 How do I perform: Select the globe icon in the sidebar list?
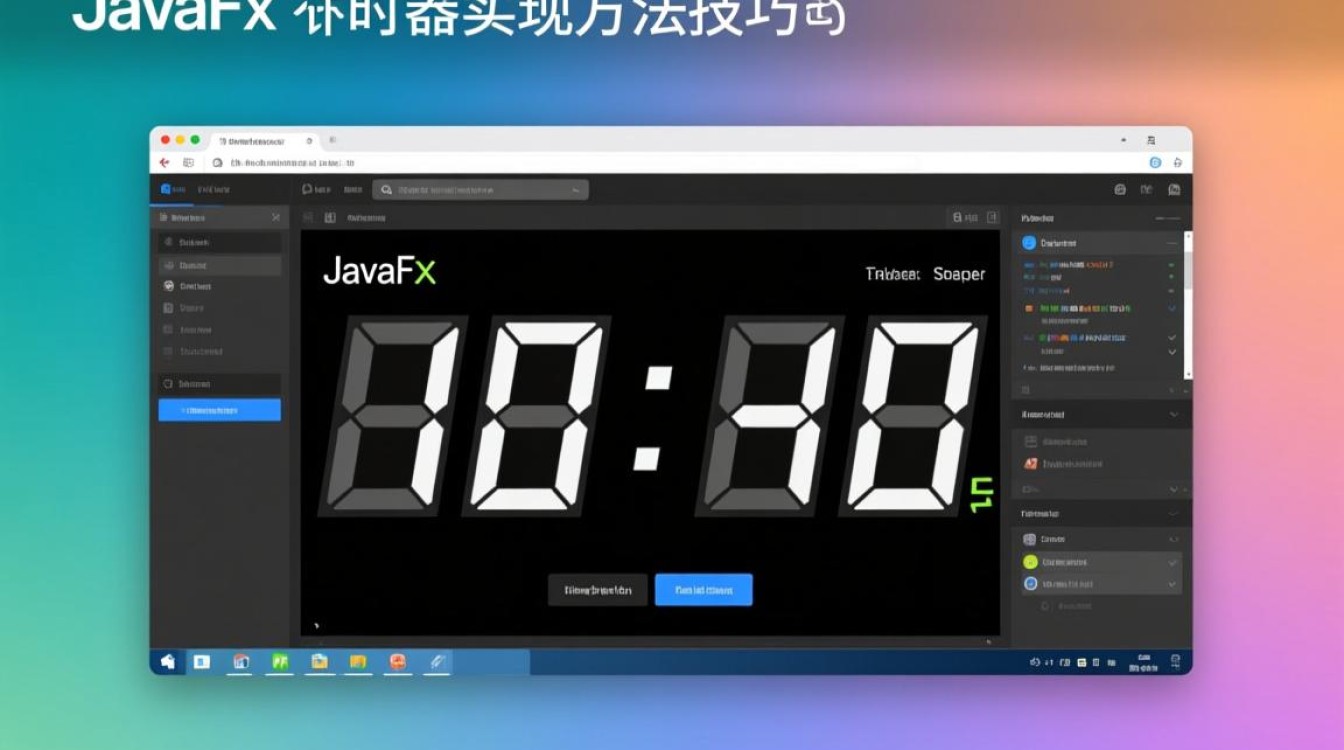pos(168,286)
